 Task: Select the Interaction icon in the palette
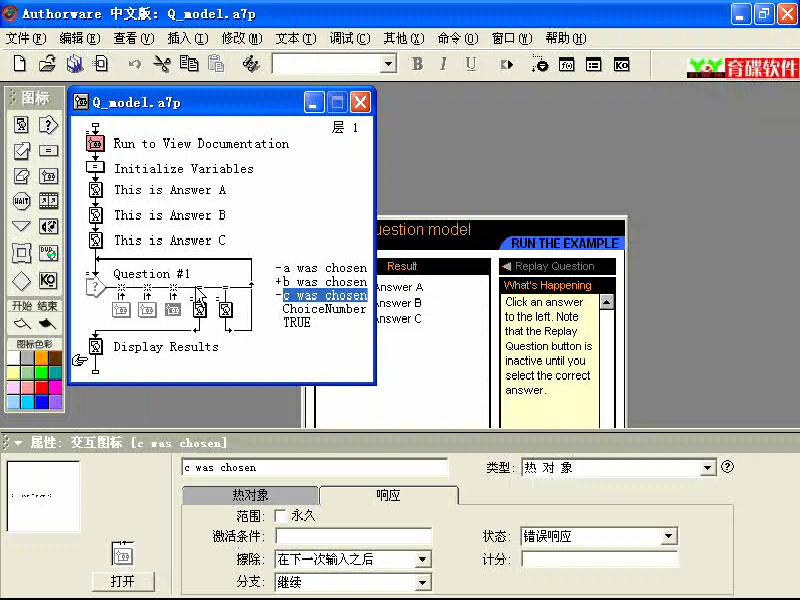(x=48, y=125)
